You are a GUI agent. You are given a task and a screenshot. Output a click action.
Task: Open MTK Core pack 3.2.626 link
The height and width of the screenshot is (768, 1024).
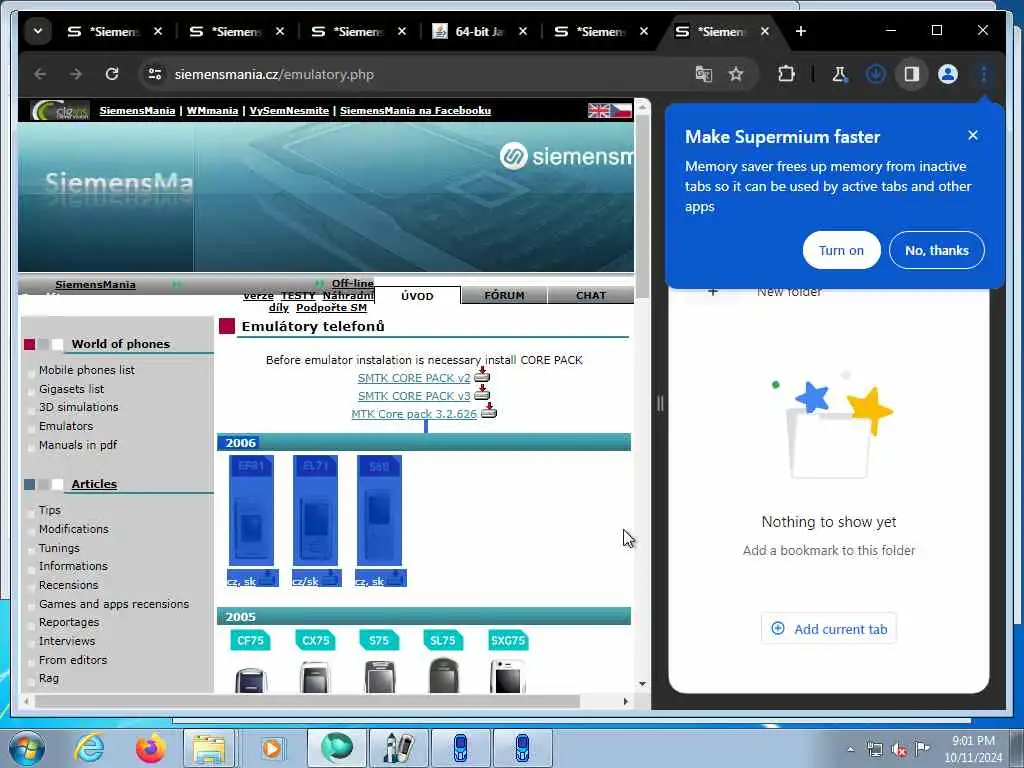point(414,414)
